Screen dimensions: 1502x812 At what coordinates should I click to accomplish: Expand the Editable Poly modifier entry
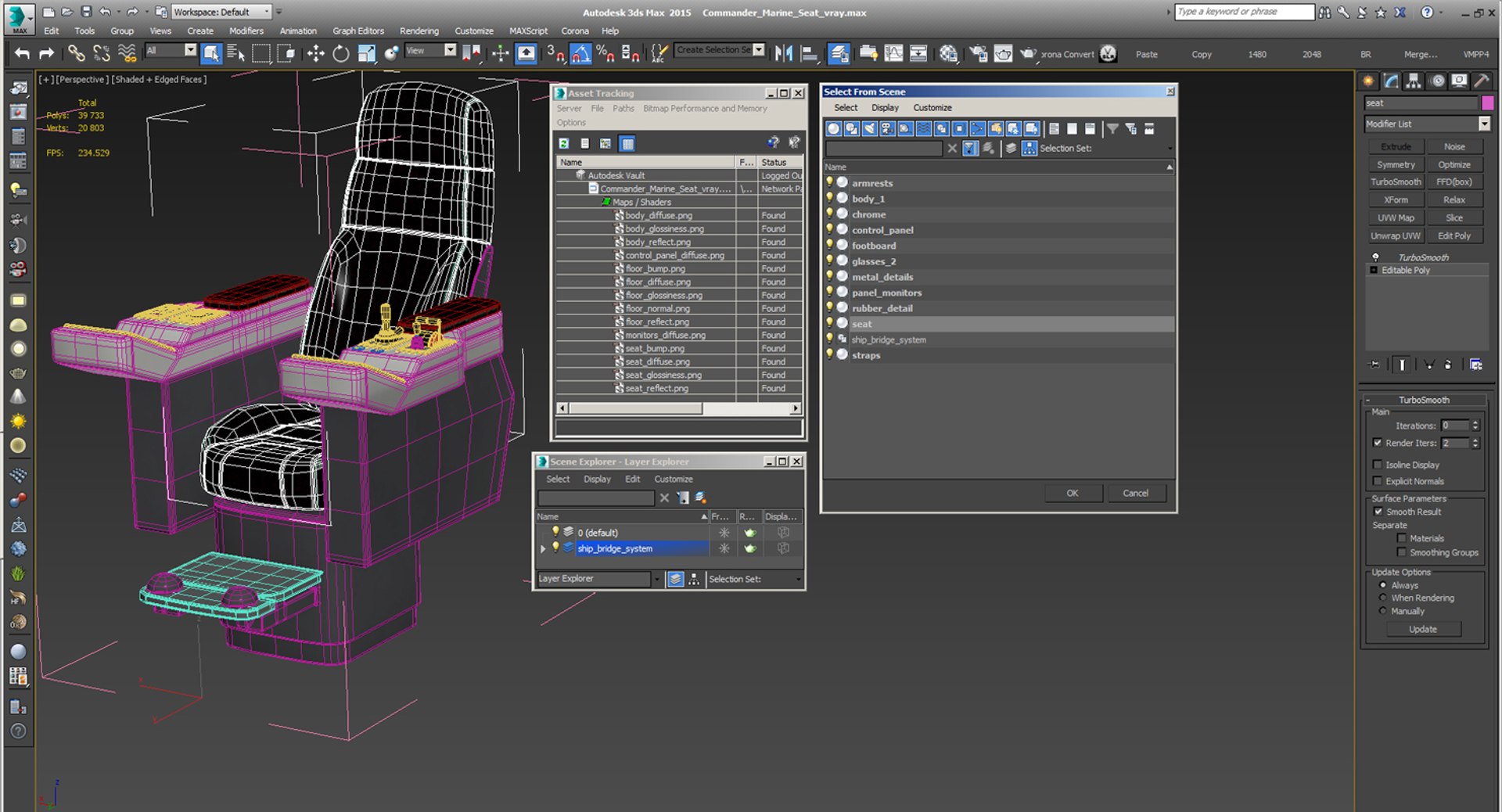pos(1374,270)
